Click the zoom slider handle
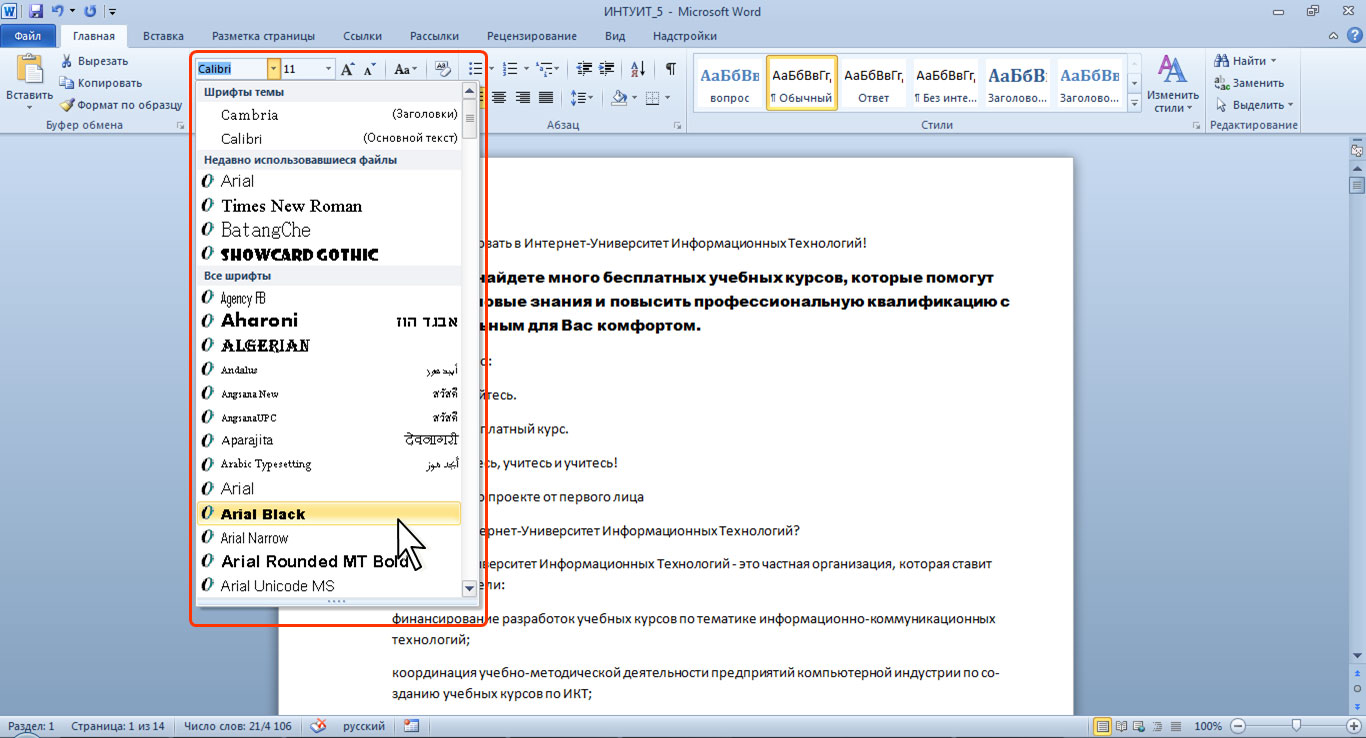1366x738 pixels. [1296, 726]
